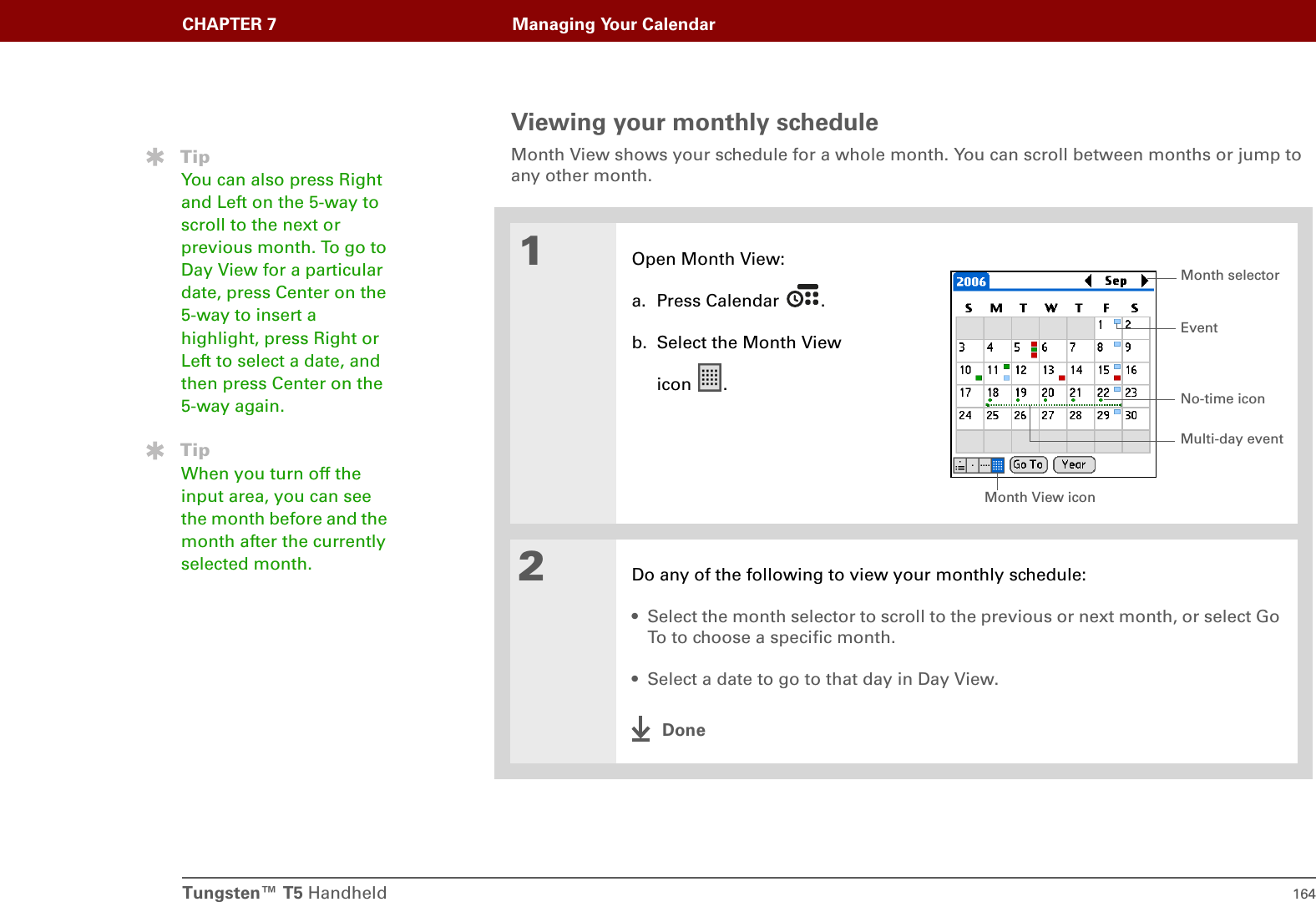Screen dimensions: 1316x902
Task: Go to next month with the right arrow
Action: click(x=1145, y=281)
